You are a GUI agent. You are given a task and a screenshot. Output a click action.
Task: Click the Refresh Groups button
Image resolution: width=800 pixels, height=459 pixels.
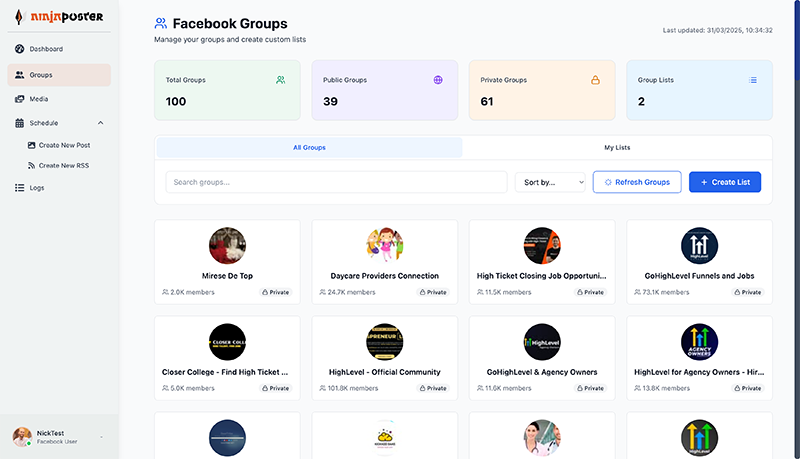tap(637, 182)
